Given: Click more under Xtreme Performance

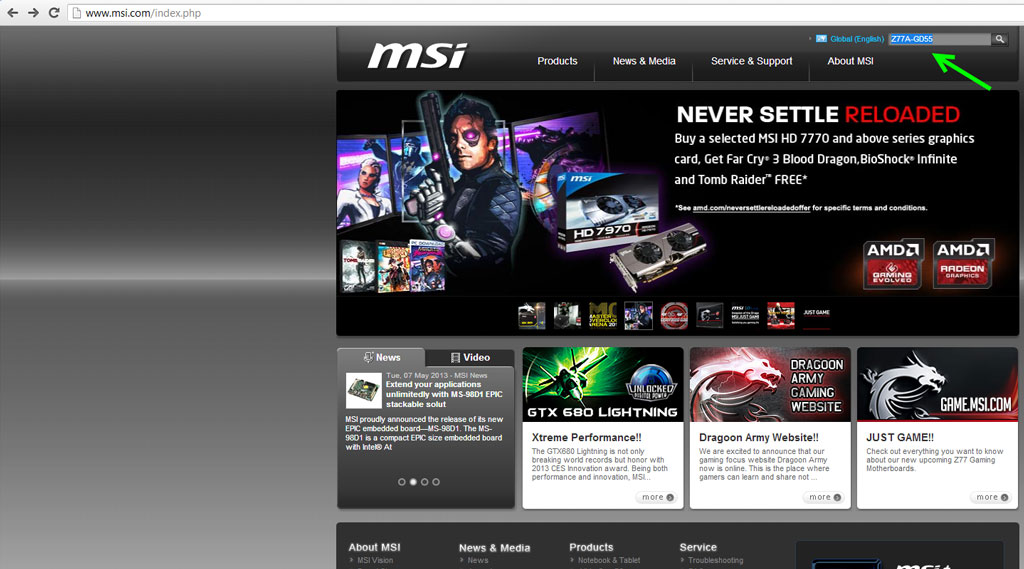Looking at the screenshot, I should [x=657, y=497].
